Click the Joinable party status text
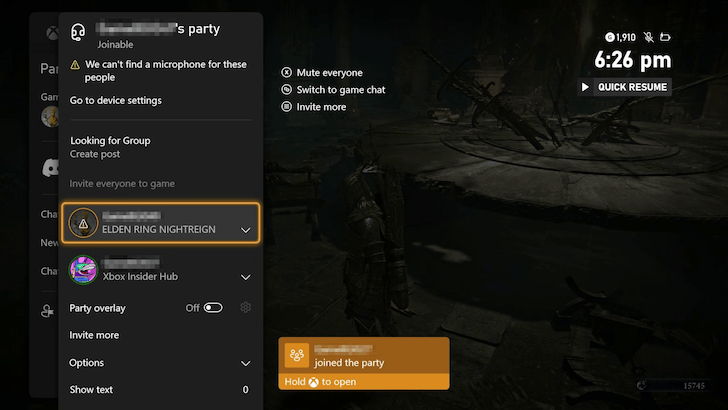This screenshot has height=410, width=728. click(115, 45)
